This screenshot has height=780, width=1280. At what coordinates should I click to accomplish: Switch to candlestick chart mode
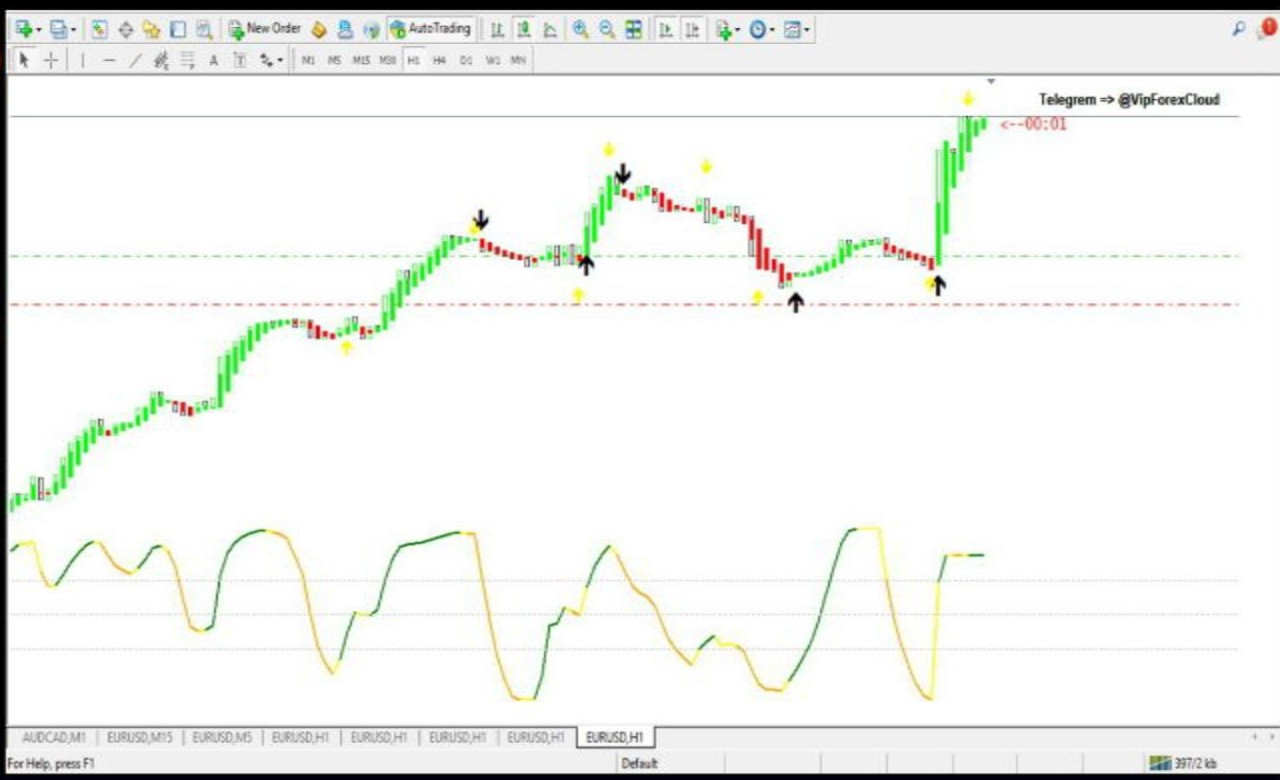[523, 29]
